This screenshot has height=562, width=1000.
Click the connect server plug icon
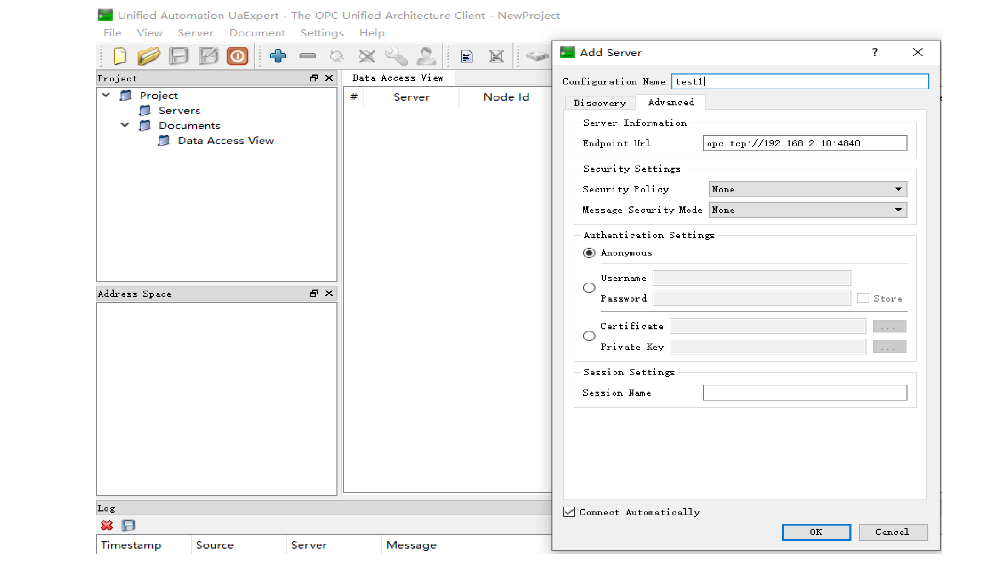pos(337,56)
